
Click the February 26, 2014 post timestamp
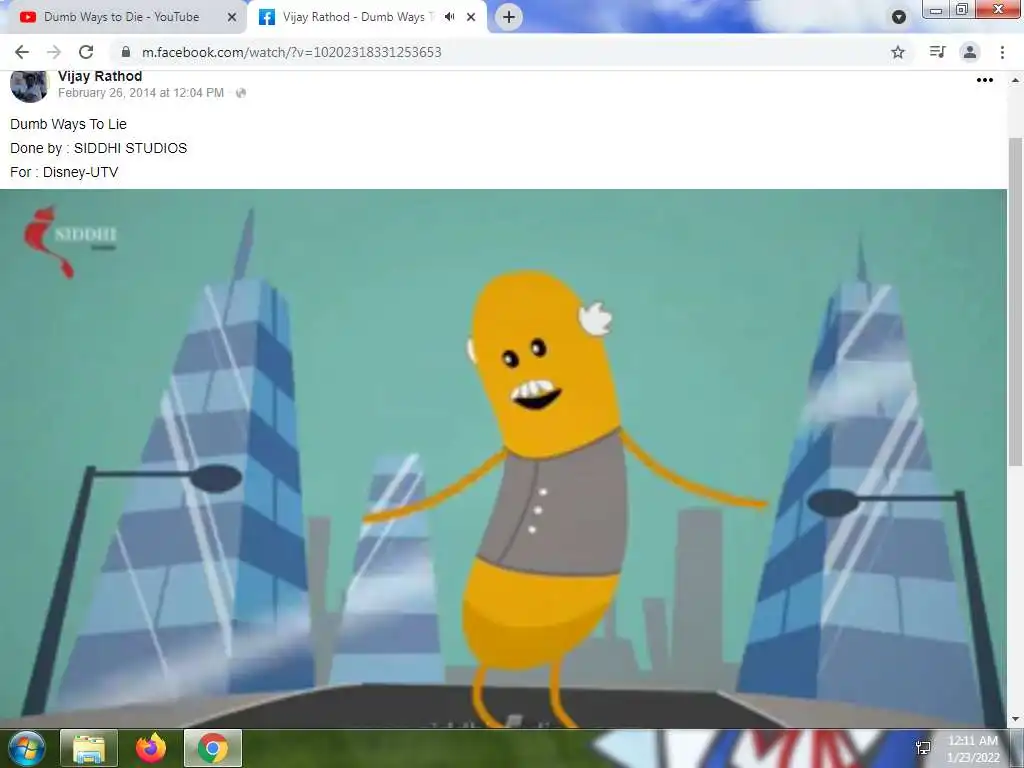(x=141, y=93)
